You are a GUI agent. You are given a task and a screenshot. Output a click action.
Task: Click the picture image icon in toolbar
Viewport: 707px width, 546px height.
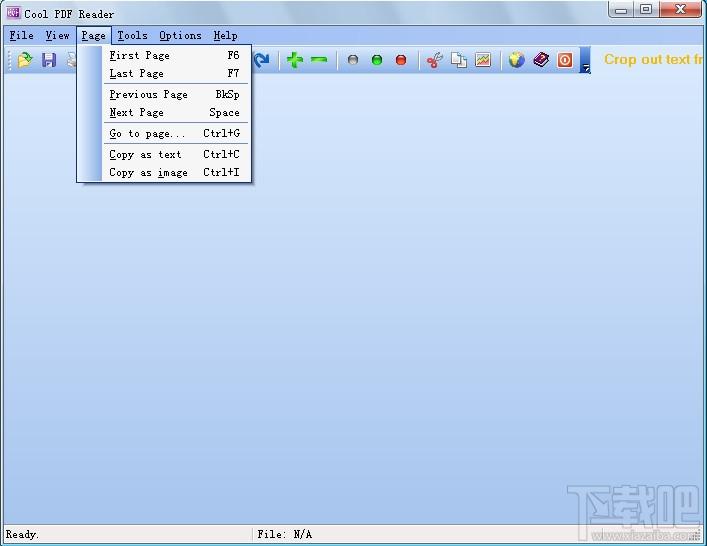(x=483, y=60)
